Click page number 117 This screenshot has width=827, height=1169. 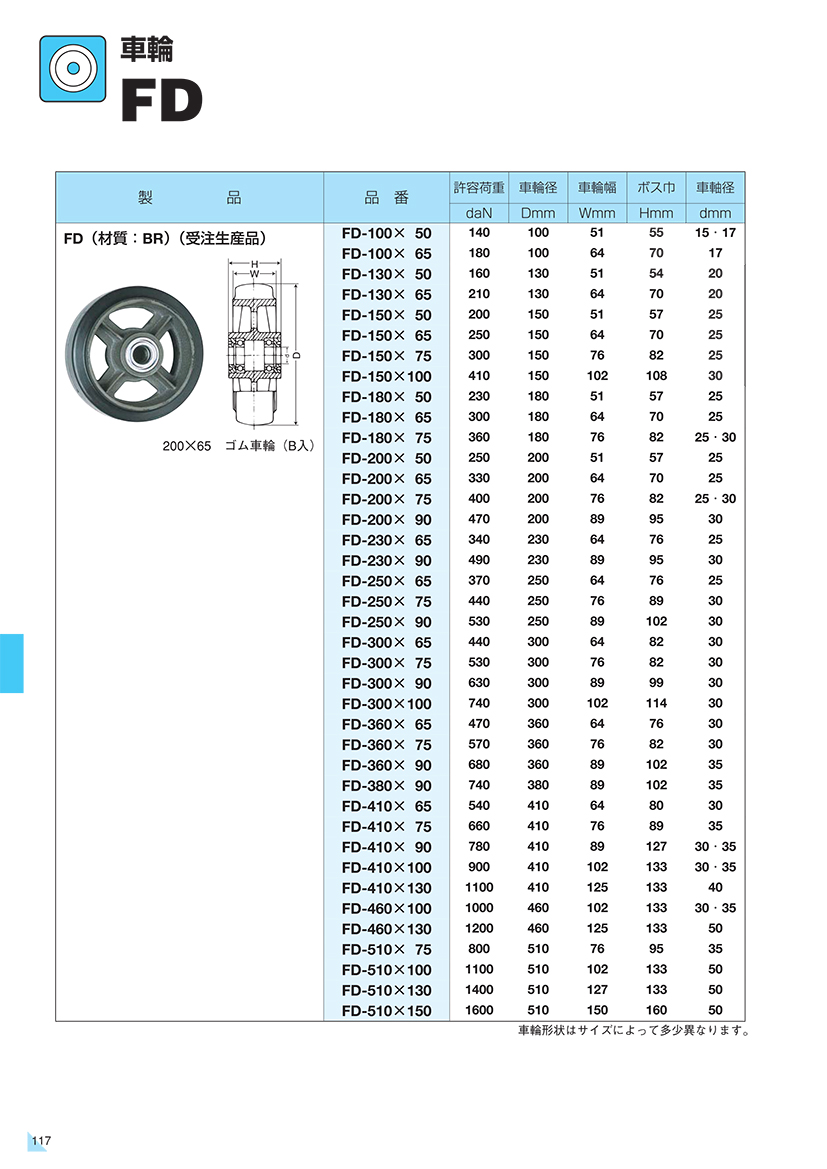(x=41, y=1141)
